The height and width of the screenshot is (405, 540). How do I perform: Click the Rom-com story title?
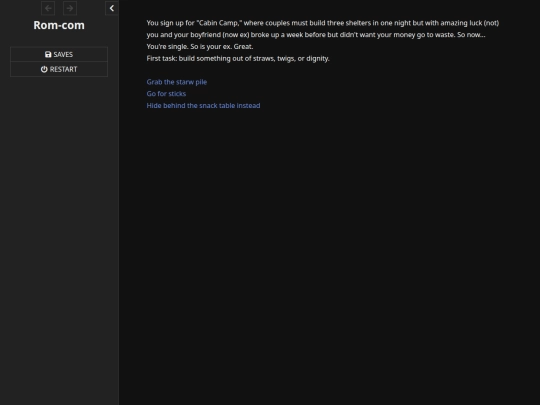click(x=59, y=25)
